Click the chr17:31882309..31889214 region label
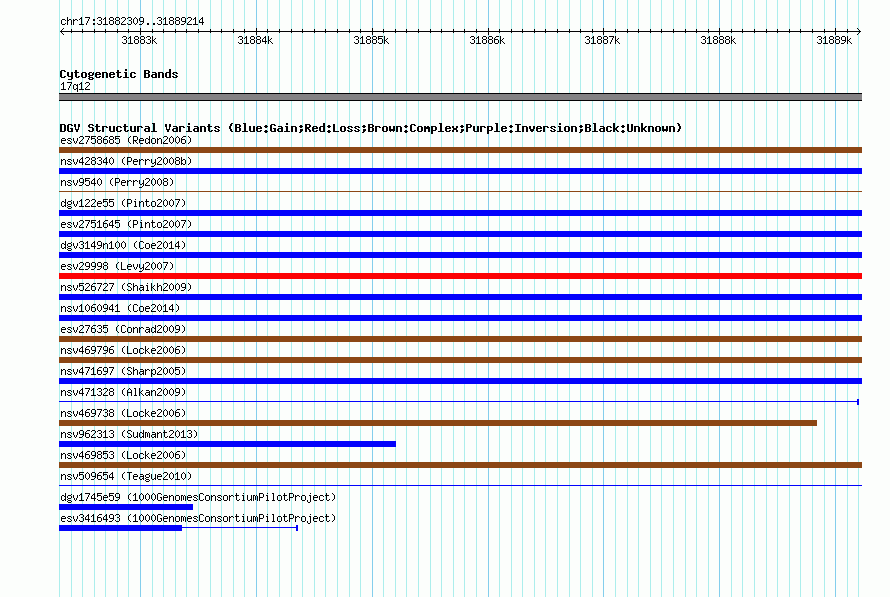Viewport: 890px width, 597px height. pos(132,21)
